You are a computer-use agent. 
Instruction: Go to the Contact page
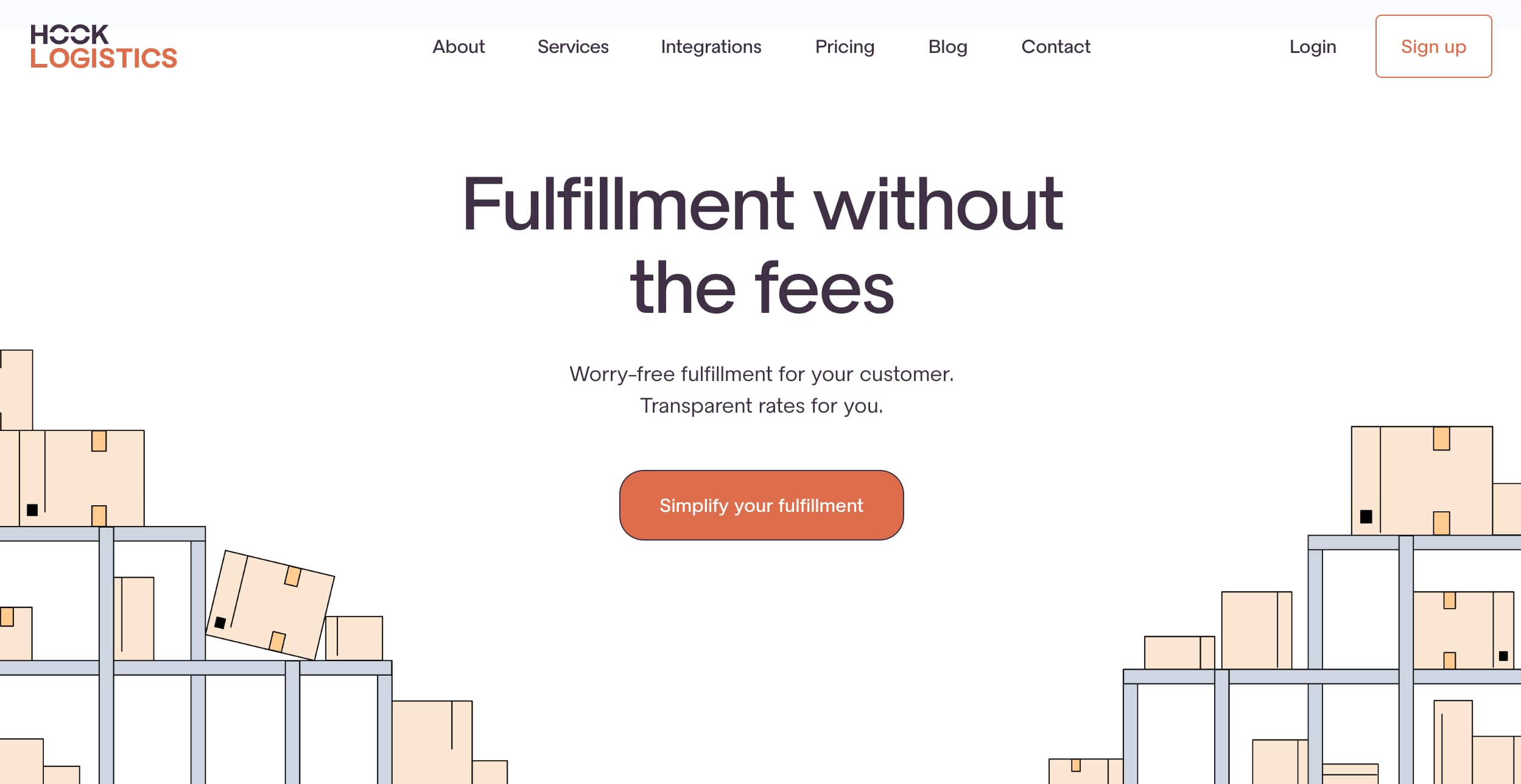point(1056,47)
